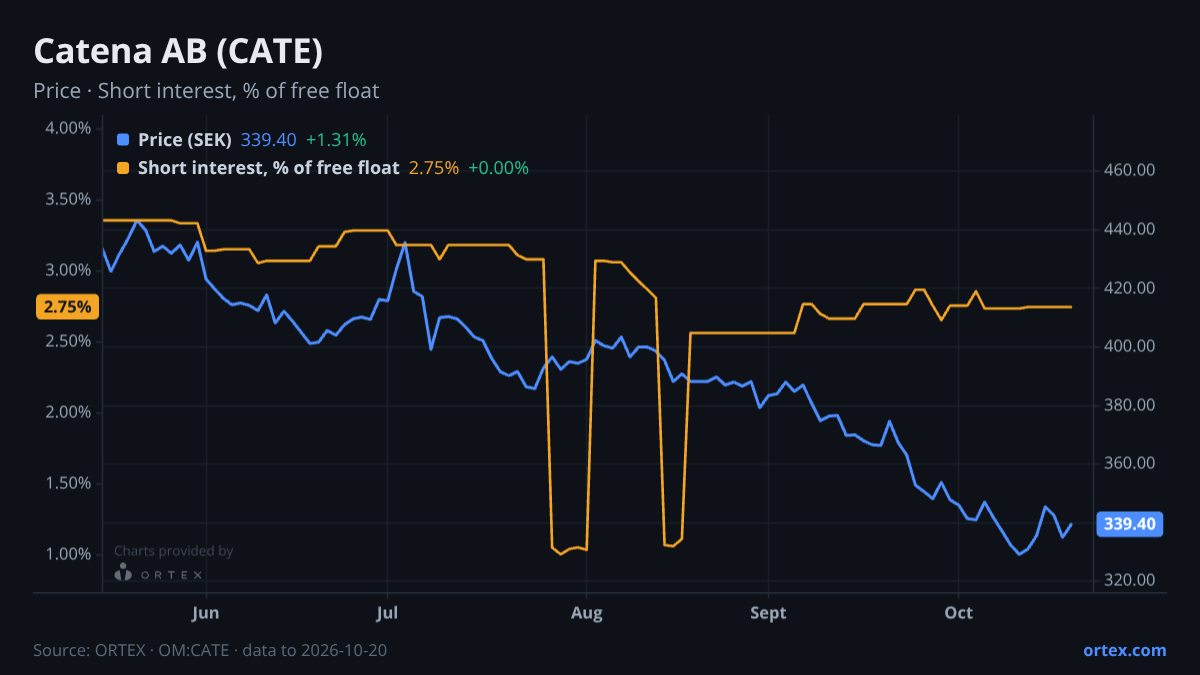1200x675 pixels.
Task: Click the Oct x-axis label
Action: (958, 612)
